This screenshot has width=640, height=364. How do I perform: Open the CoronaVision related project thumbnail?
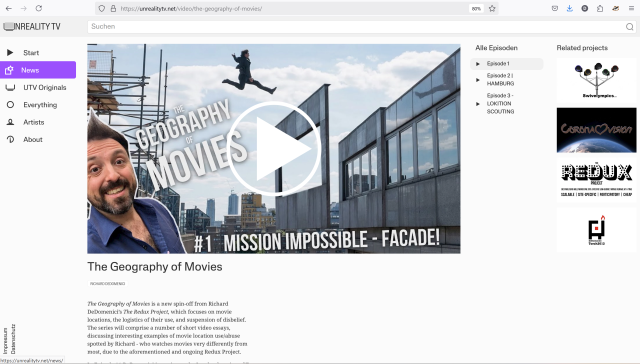click(x=596, y=130)
